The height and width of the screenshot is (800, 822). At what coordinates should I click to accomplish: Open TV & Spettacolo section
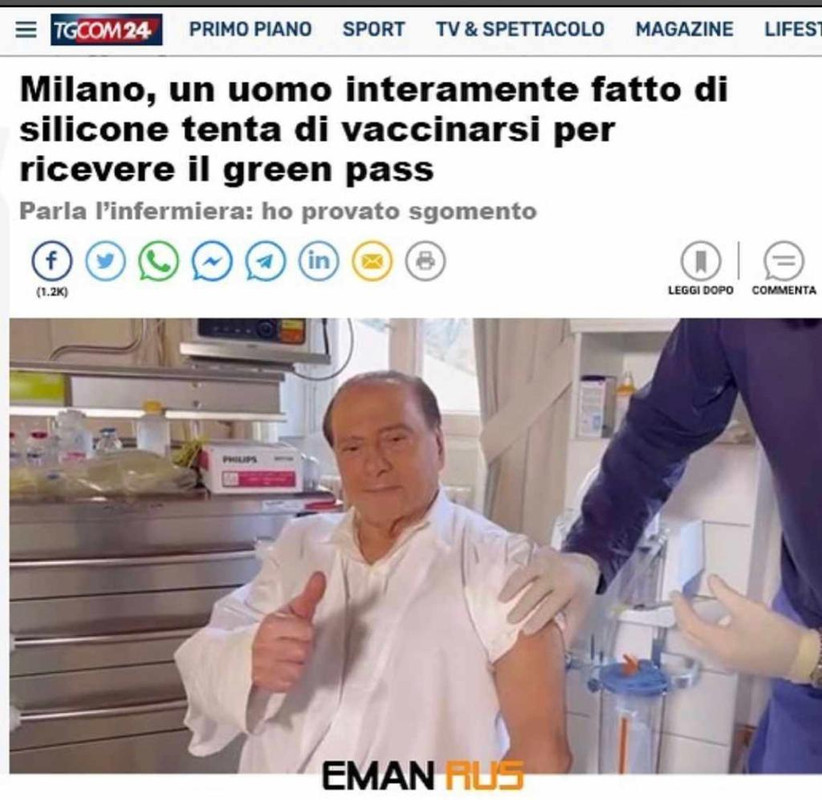pyautogui.click(x=520, y=29)
